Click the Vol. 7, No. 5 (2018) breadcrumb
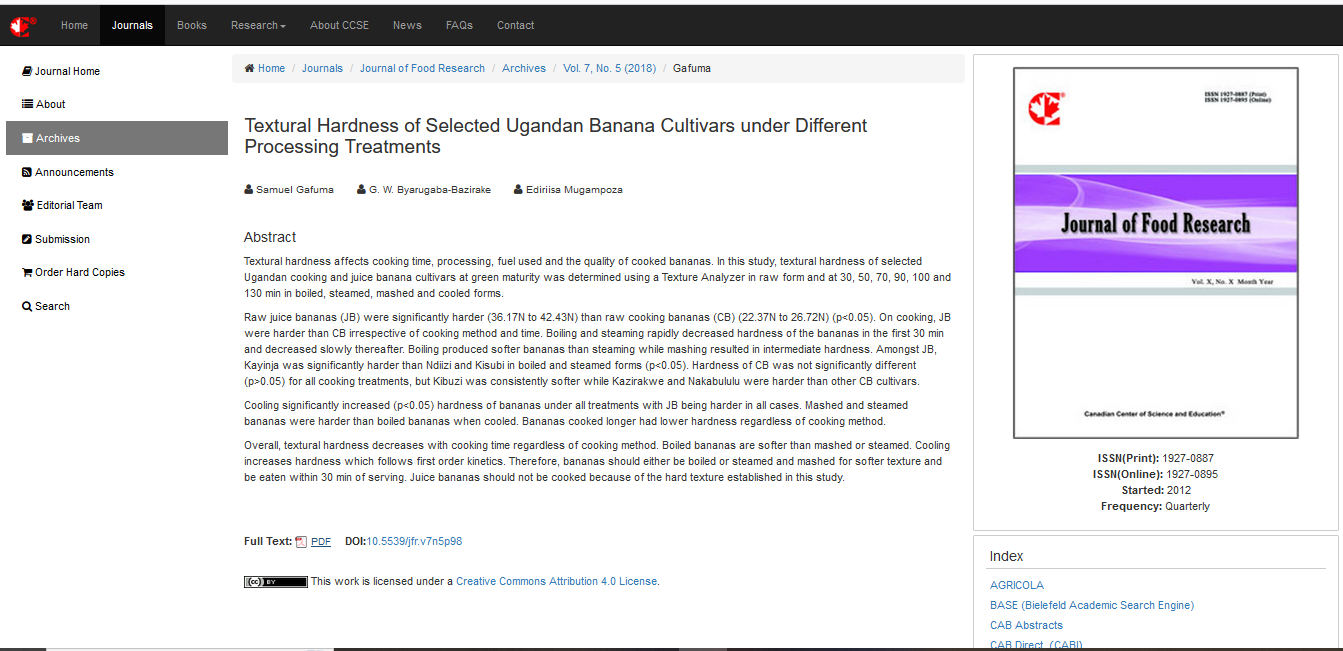Screen dimensions: 1343x651 click(609, 68)
